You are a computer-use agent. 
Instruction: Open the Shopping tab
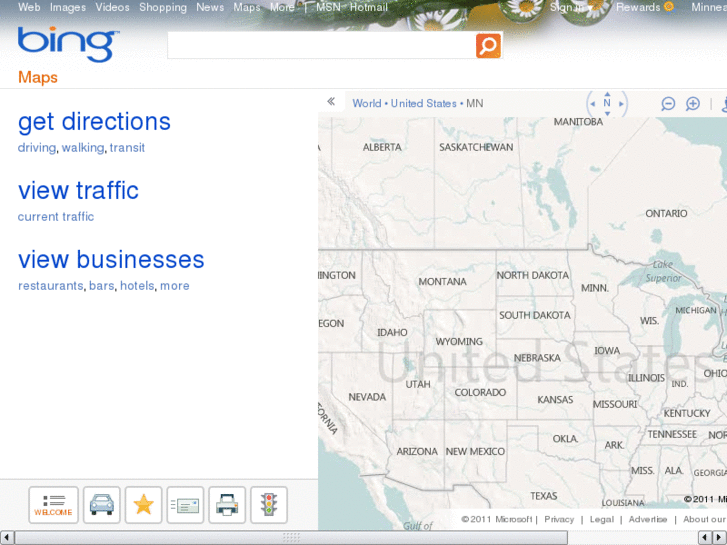163,7
